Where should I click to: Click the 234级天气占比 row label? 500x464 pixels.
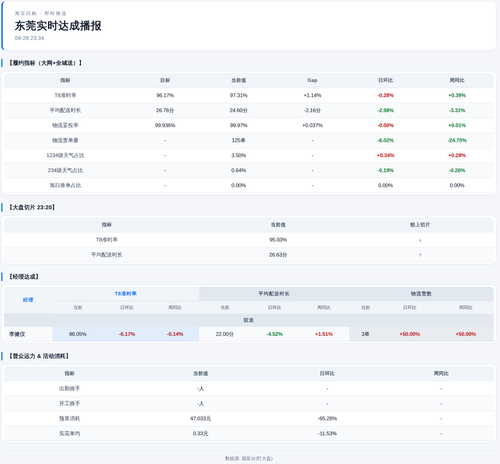65,170
